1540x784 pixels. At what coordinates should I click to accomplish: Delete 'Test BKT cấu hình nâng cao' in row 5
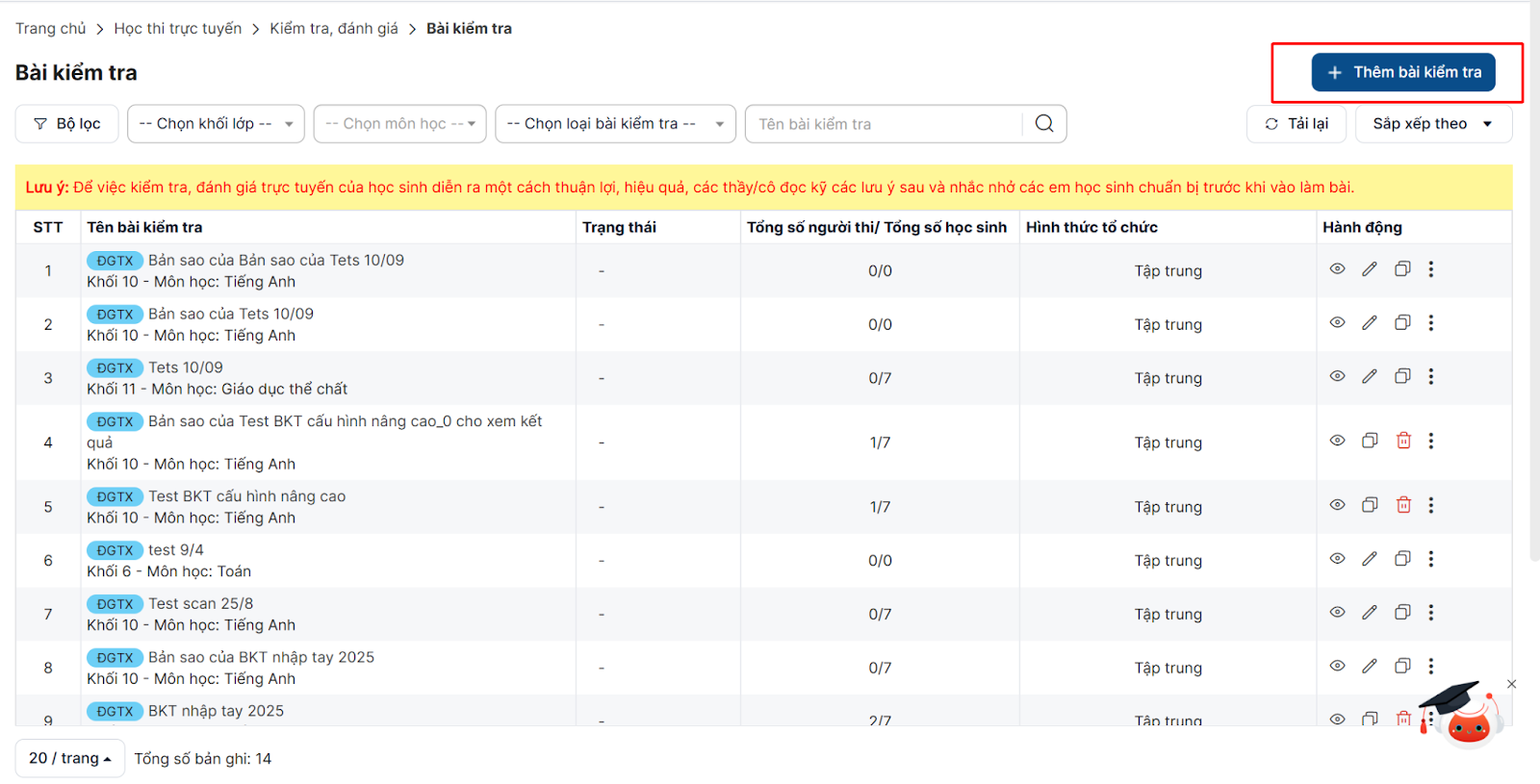click(1403, 505)
